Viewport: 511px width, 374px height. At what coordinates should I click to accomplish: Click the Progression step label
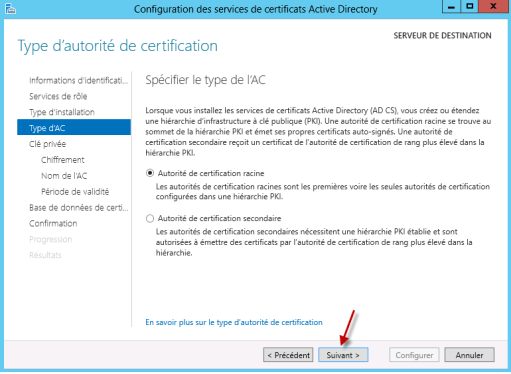(51, 239)
